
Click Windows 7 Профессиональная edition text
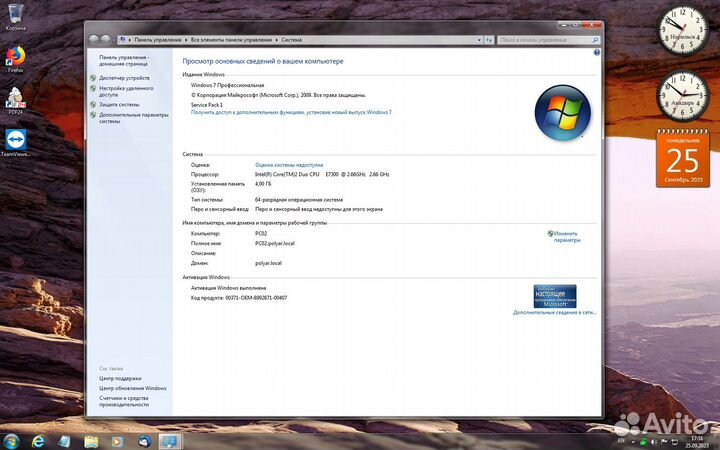[x=227, y=85]
